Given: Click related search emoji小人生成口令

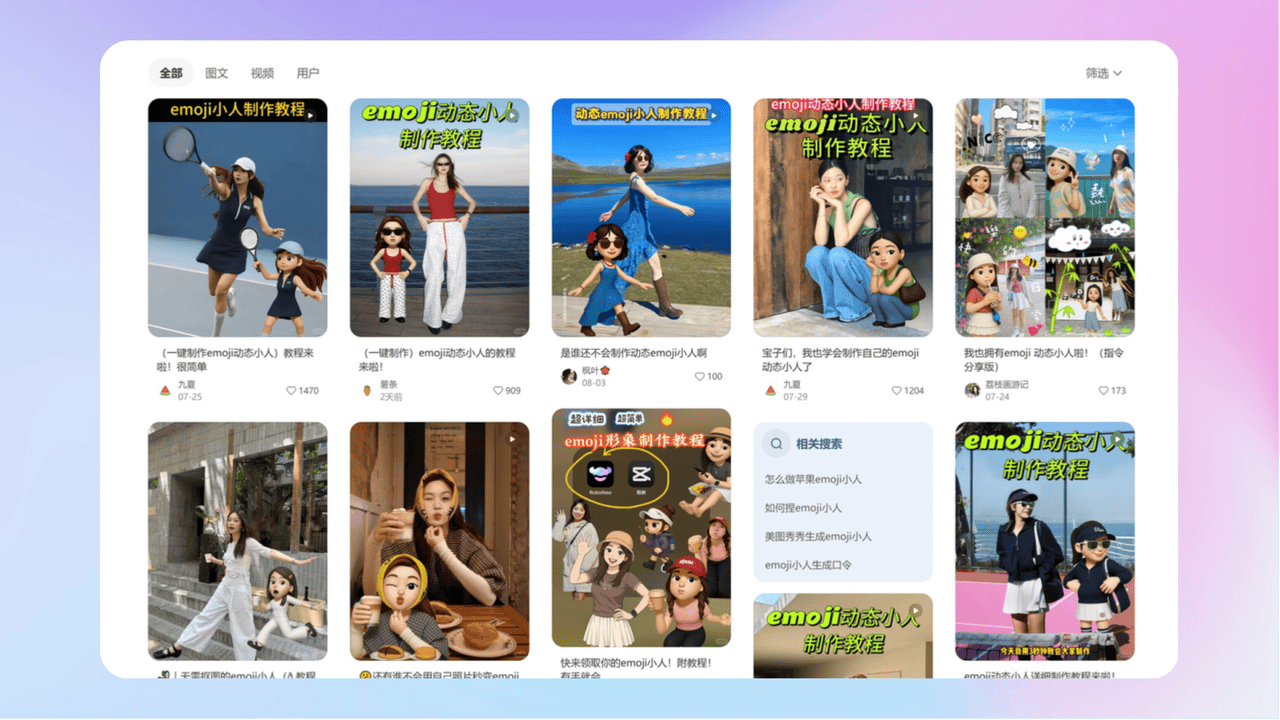Looking at the screenshot, I should coord(807,565).
